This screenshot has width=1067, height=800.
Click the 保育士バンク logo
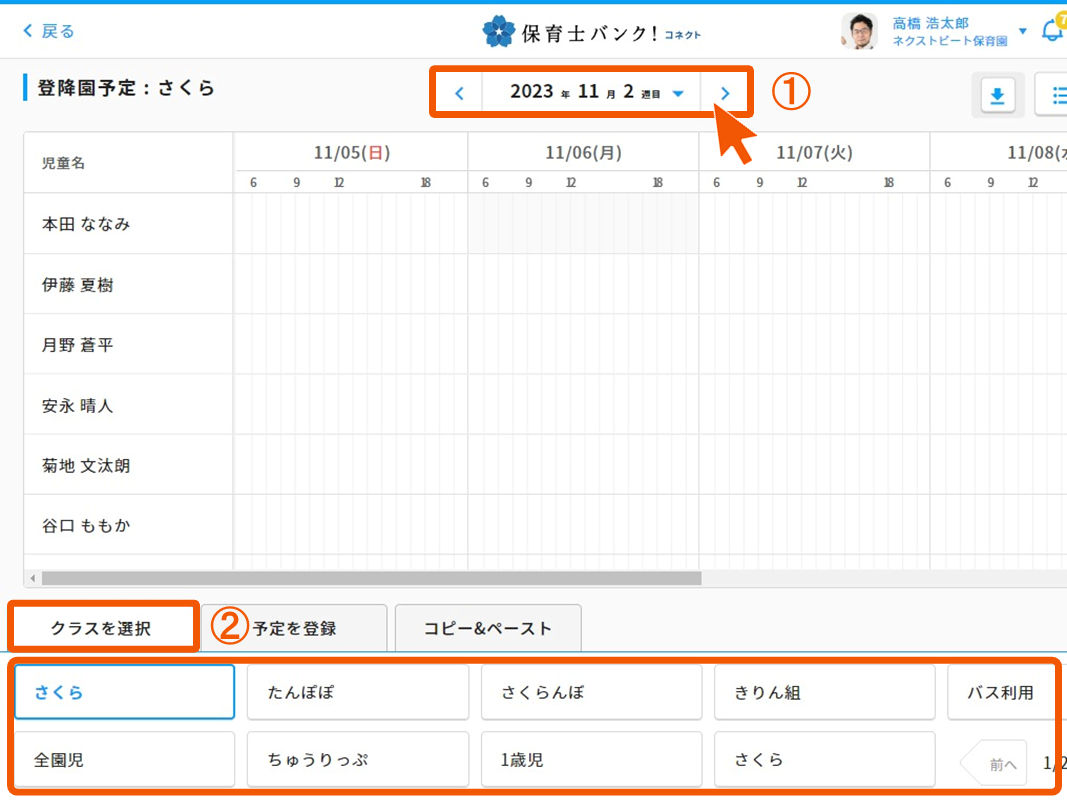591,32
